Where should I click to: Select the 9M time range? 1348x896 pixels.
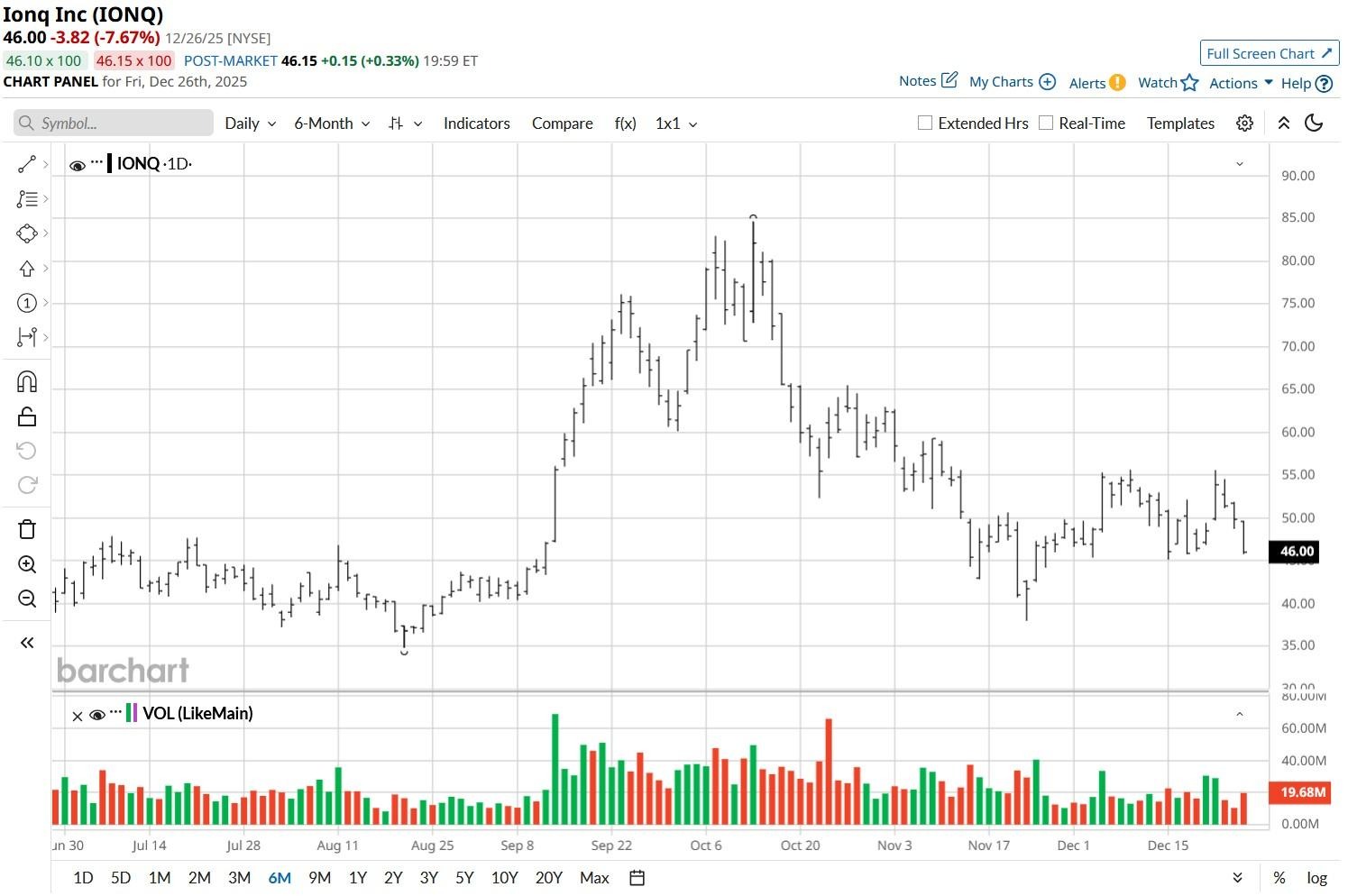pyautogui.click(x=319, y=878)
